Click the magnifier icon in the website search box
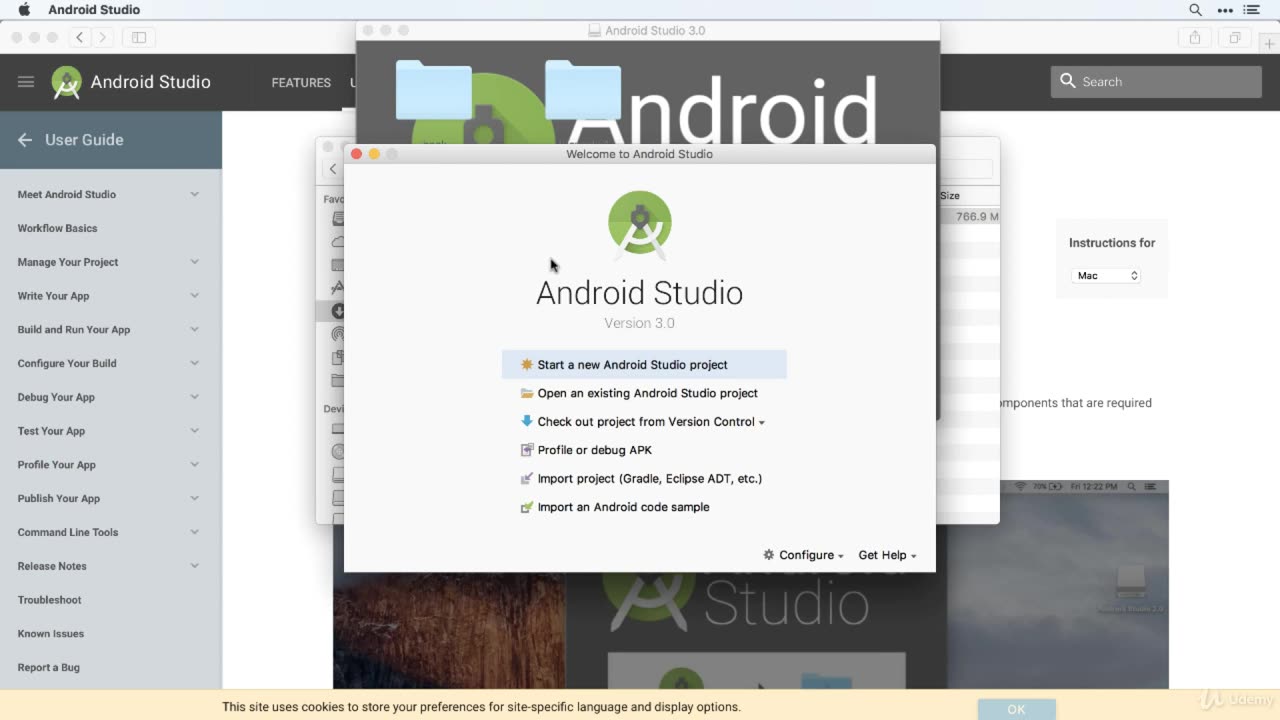 1068,81
